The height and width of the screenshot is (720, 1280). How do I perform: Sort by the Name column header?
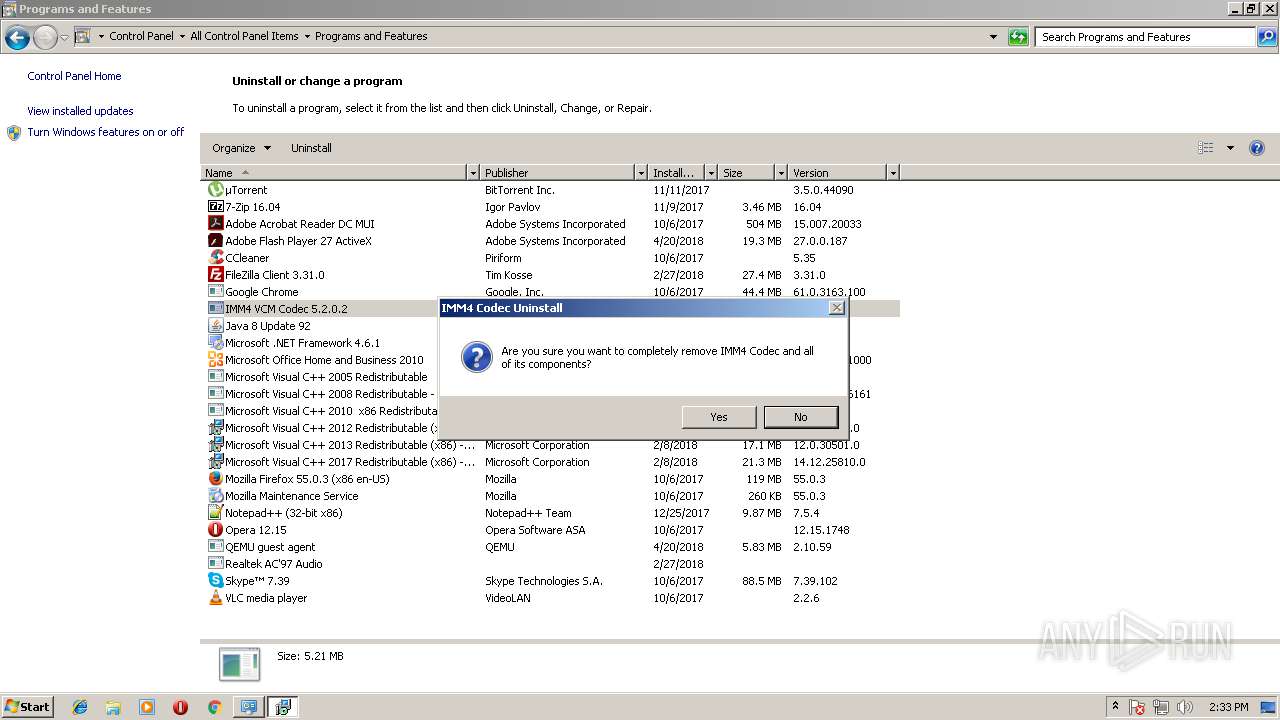334,173
